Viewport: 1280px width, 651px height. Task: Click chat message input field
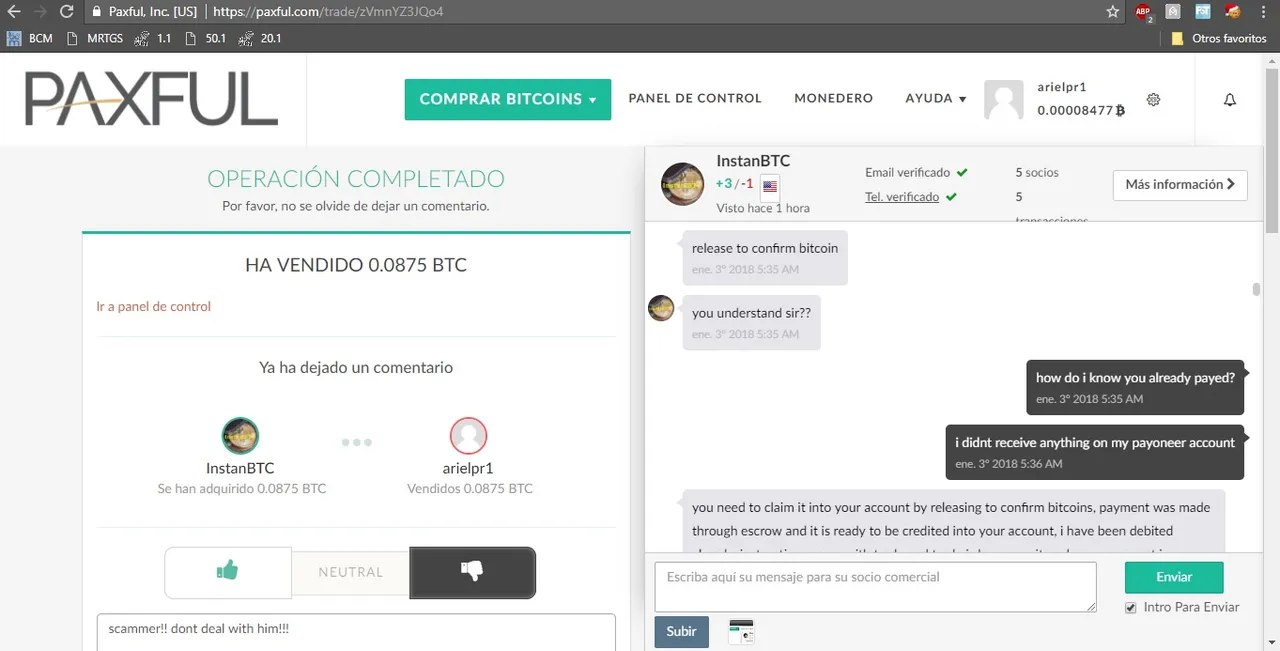[x=875, y=587]
